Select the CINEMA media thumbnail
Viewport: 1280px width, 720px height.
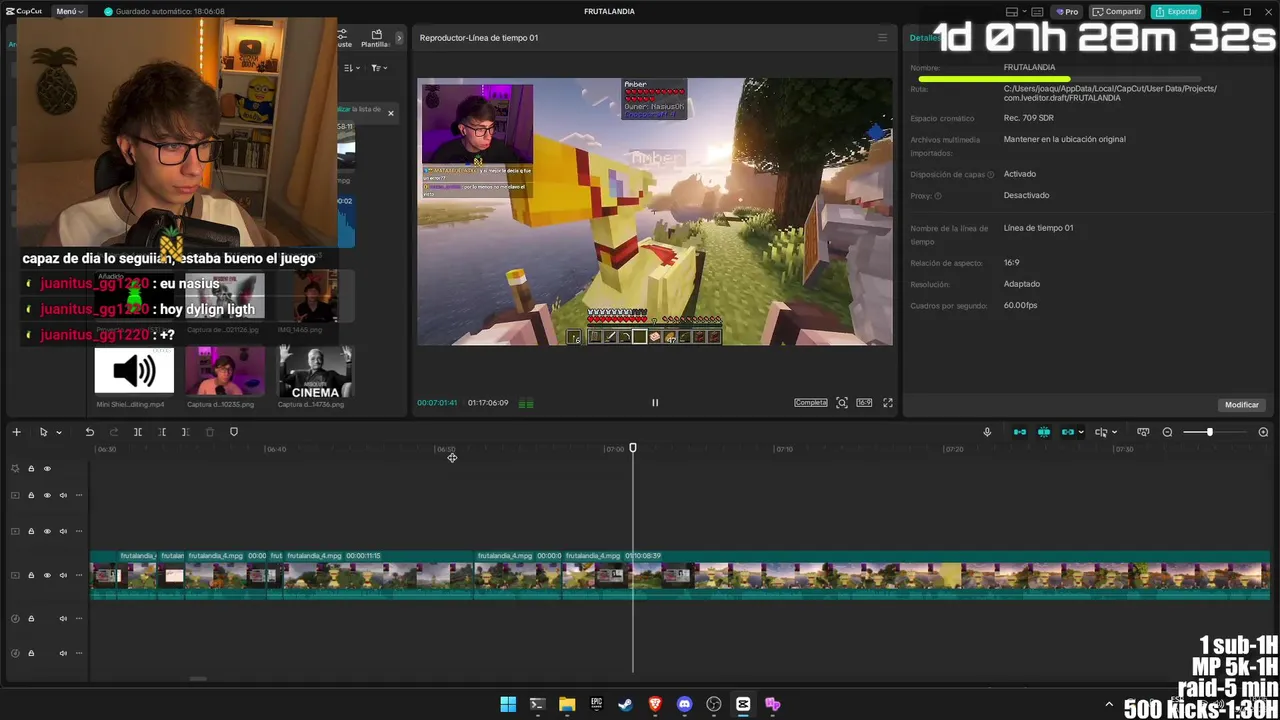[x=315, y=371]
